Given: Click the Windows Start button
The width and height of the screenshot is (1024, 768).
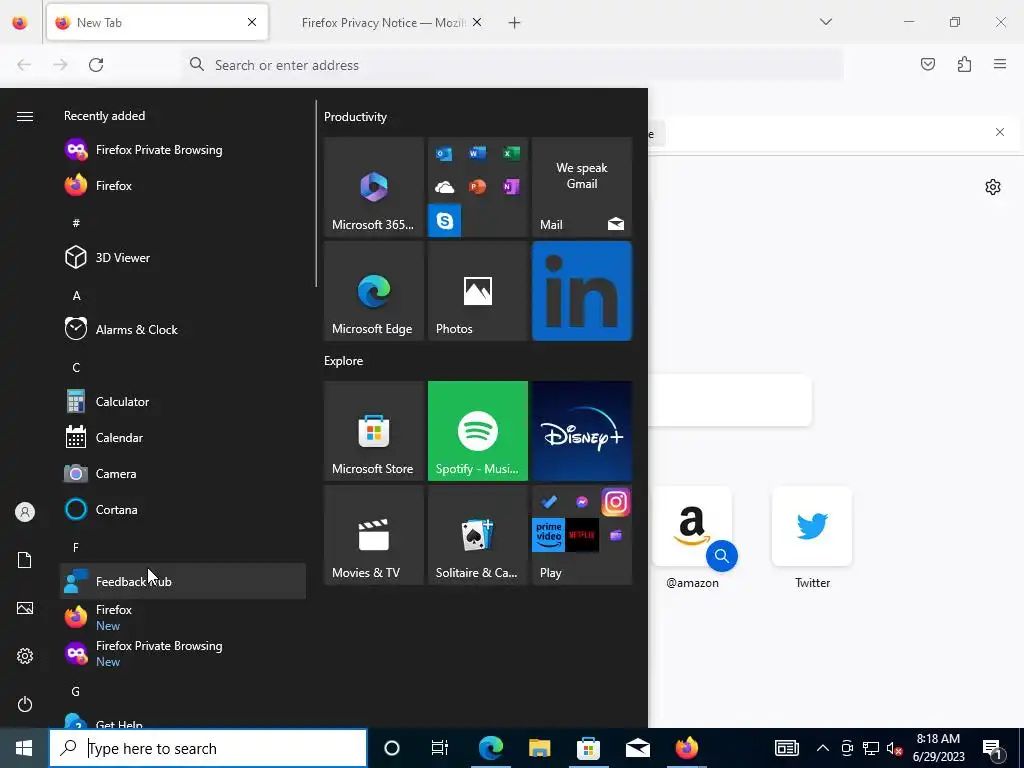Looking at the screenshot, I should 24,748.
